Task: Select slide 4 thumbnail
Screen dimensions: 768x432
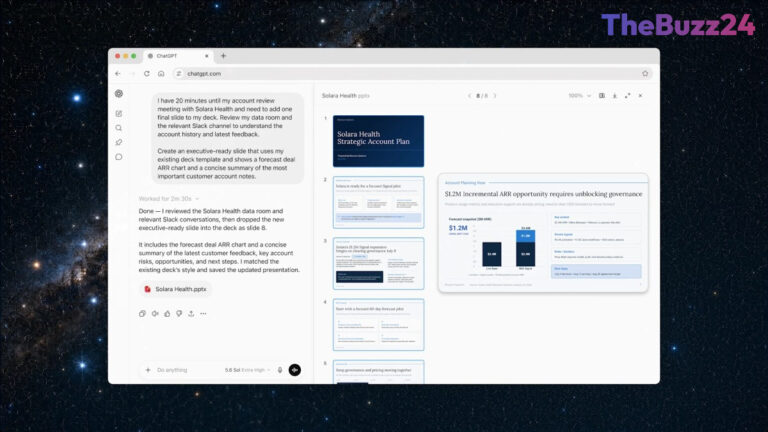Action: [x=378, y=325]
